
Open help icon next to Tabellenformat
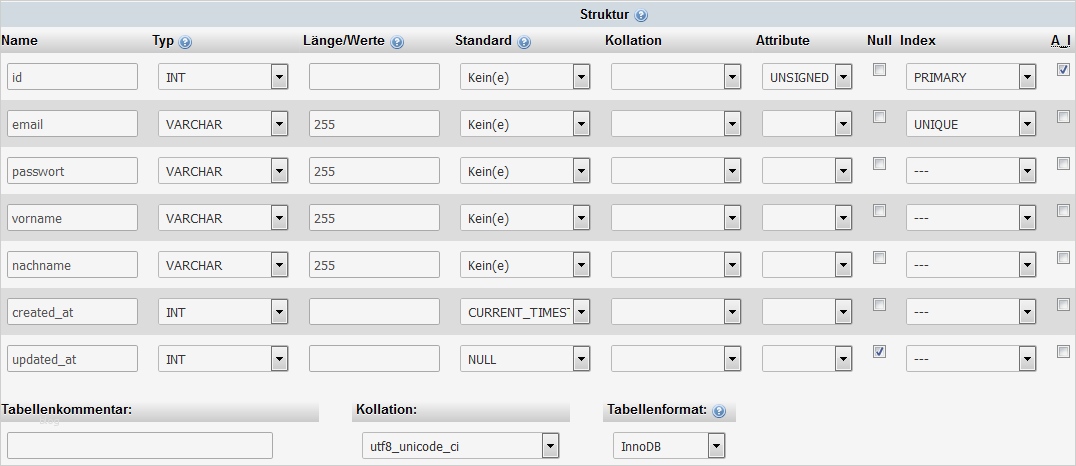coord(719,411)
